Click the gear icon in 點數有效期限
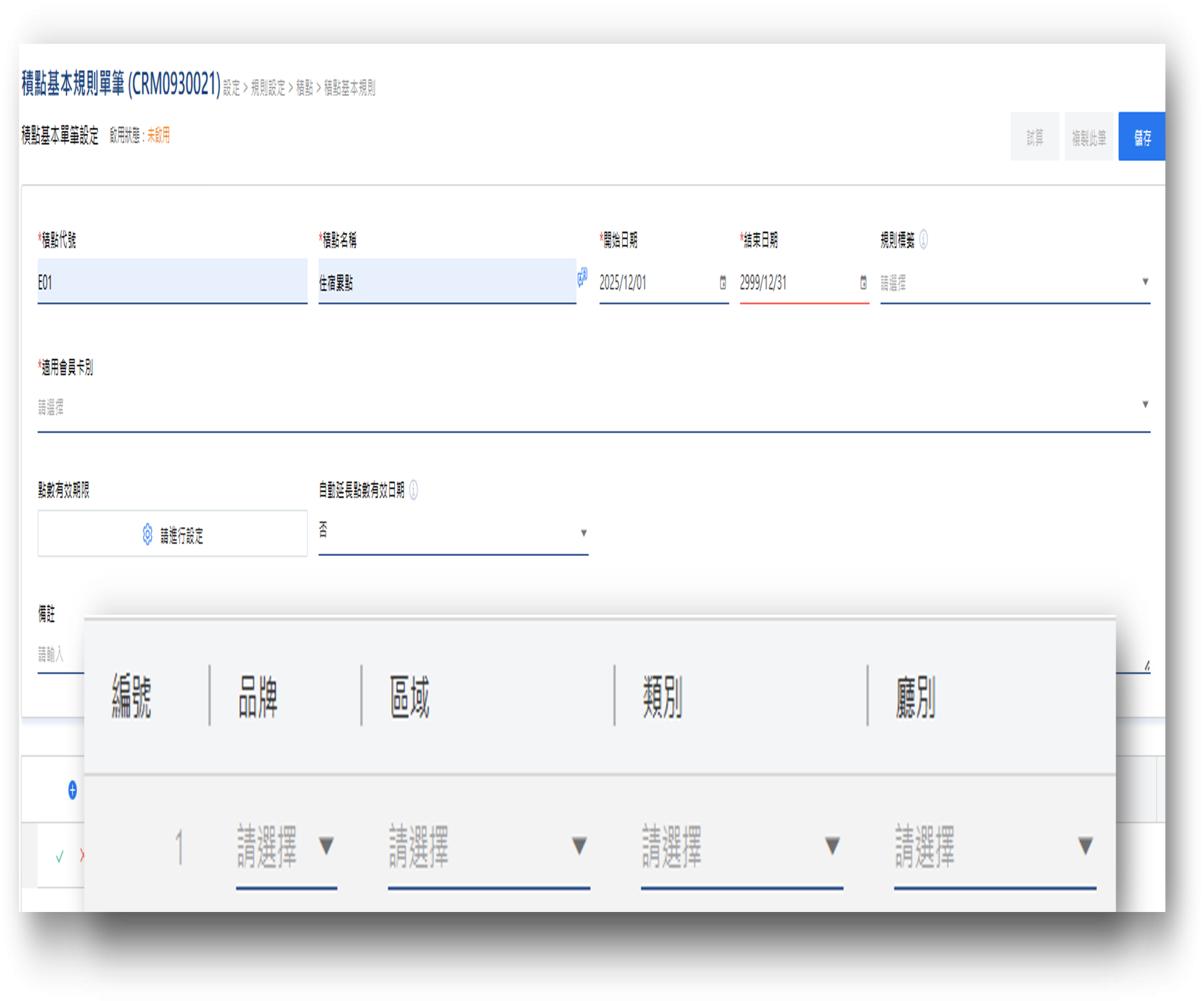The width and height of the screenshot is (1204, 1001). point(147,535)
